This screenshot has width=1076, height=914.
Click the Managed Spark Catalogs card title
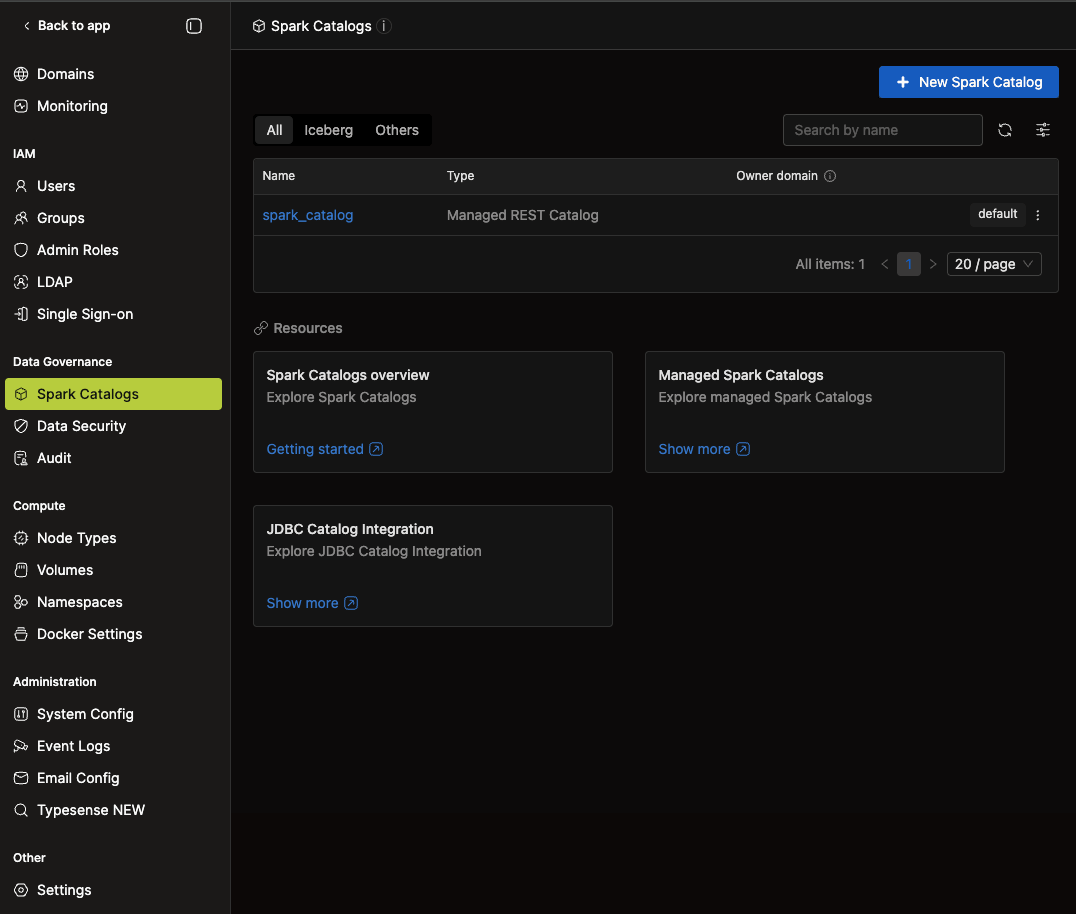[740, 375]
